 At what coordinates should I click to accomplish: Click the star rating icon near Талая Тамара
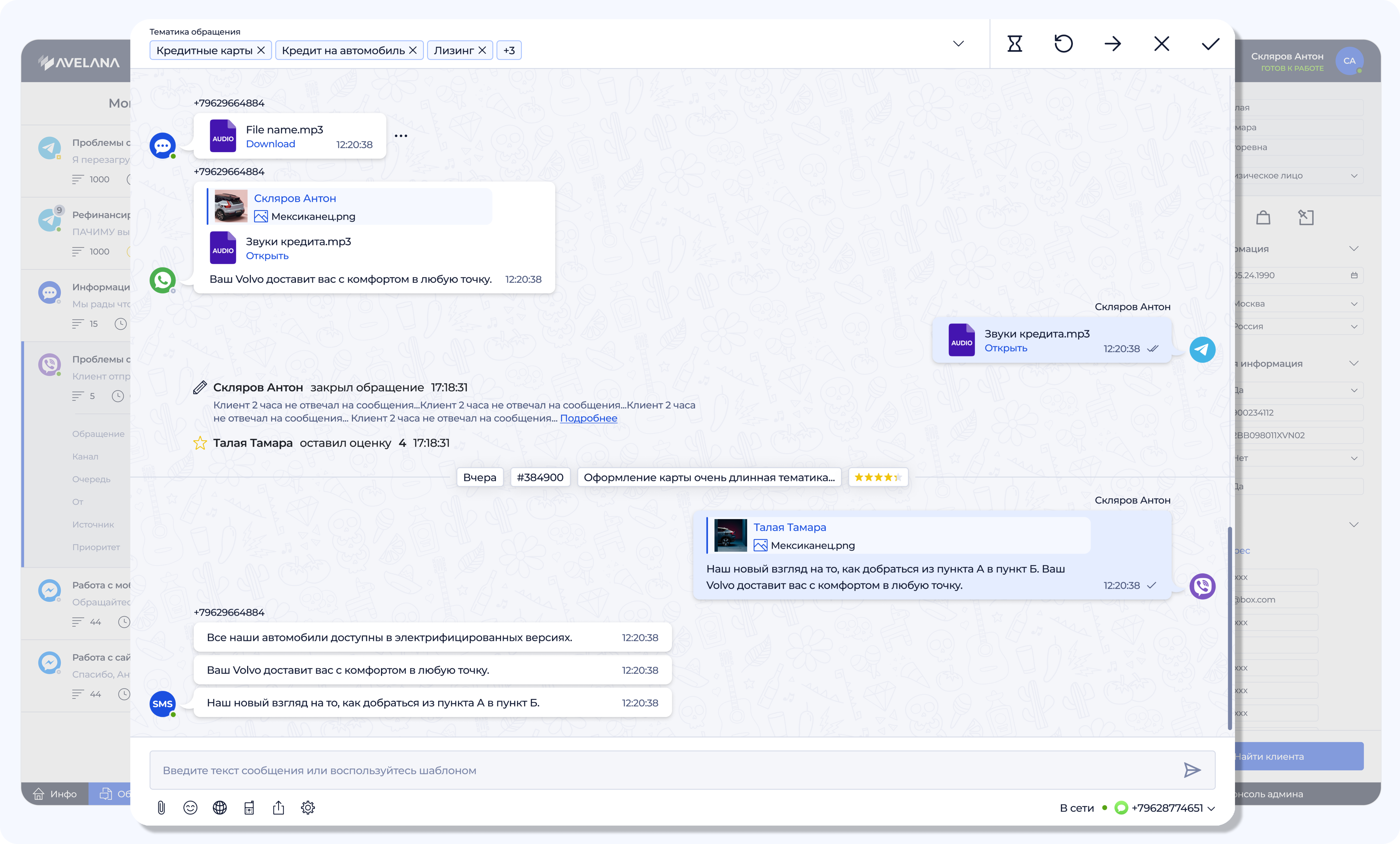point(200,443)
